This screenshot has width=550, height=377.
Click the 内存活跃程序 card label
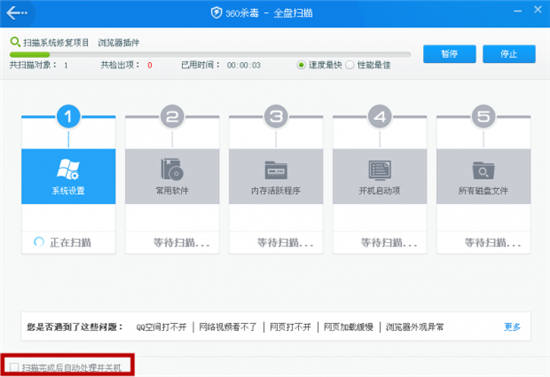point(276,190)
